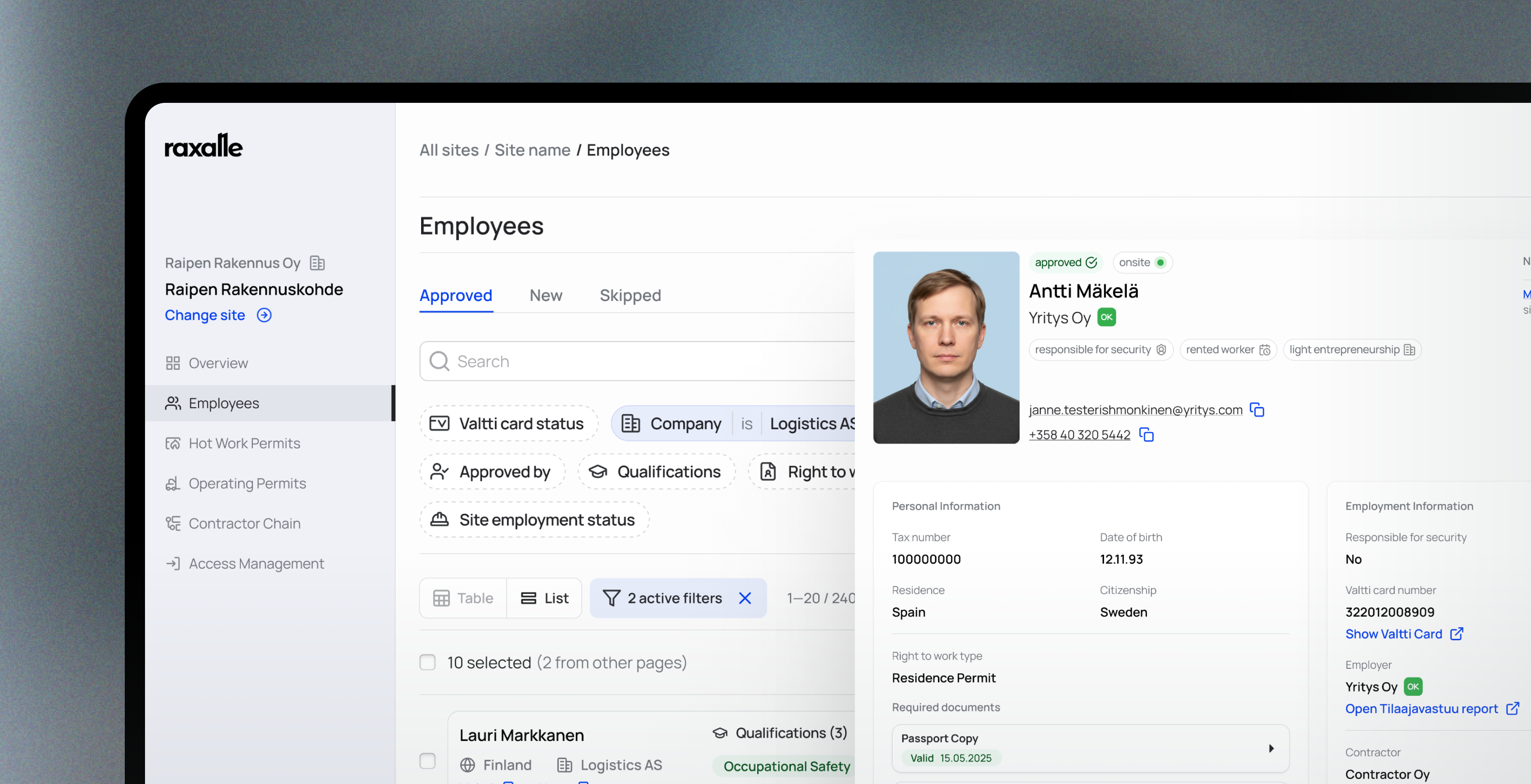Screen dimensions: 1531x784
Task: Open the Approved by filter
Action: point(492,471)
